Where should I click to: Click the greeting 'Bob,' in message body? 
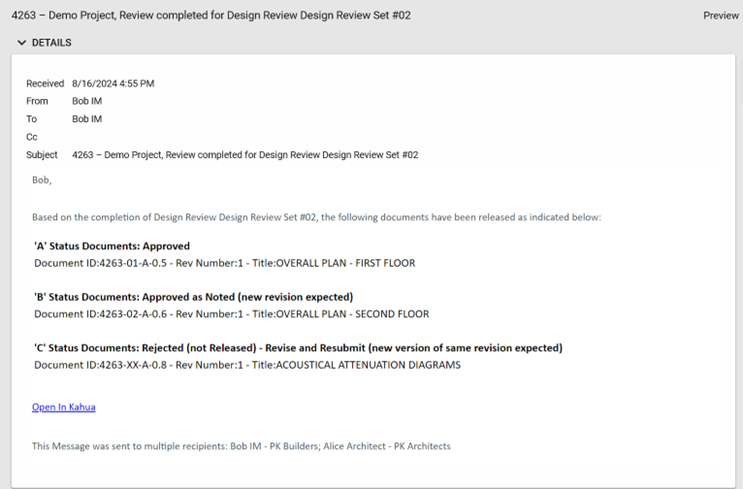[x=41, y=180]
